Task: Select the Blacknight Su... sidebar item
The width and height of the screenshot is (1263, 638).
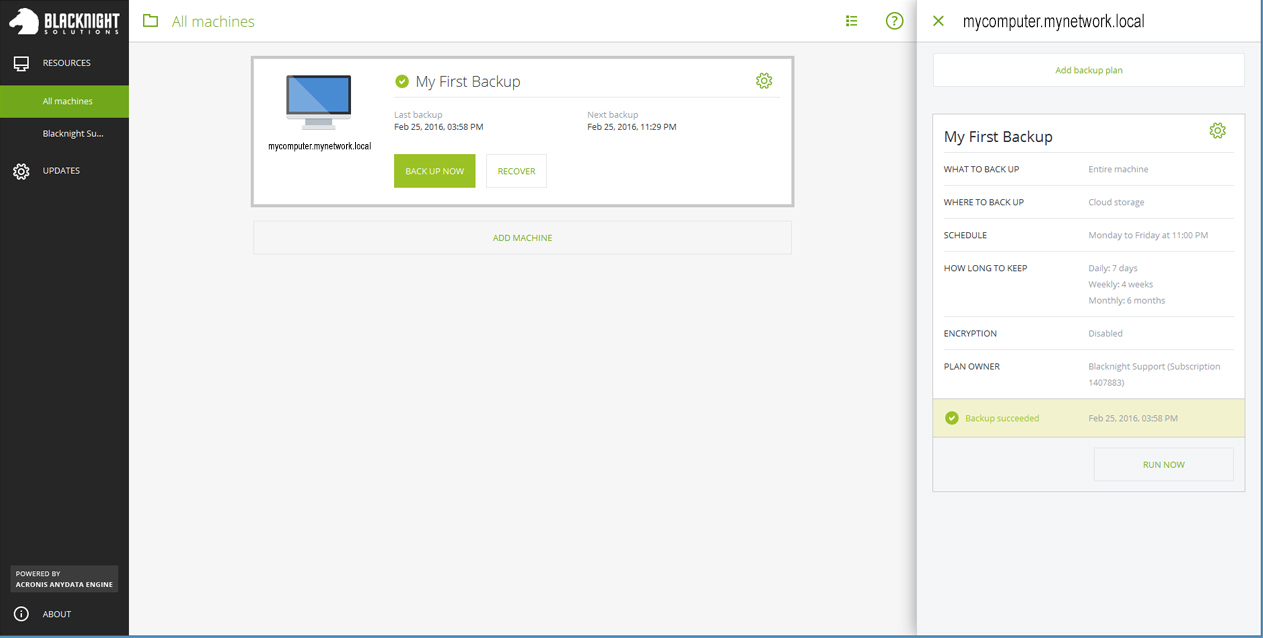Action: (x=72, y=133)
